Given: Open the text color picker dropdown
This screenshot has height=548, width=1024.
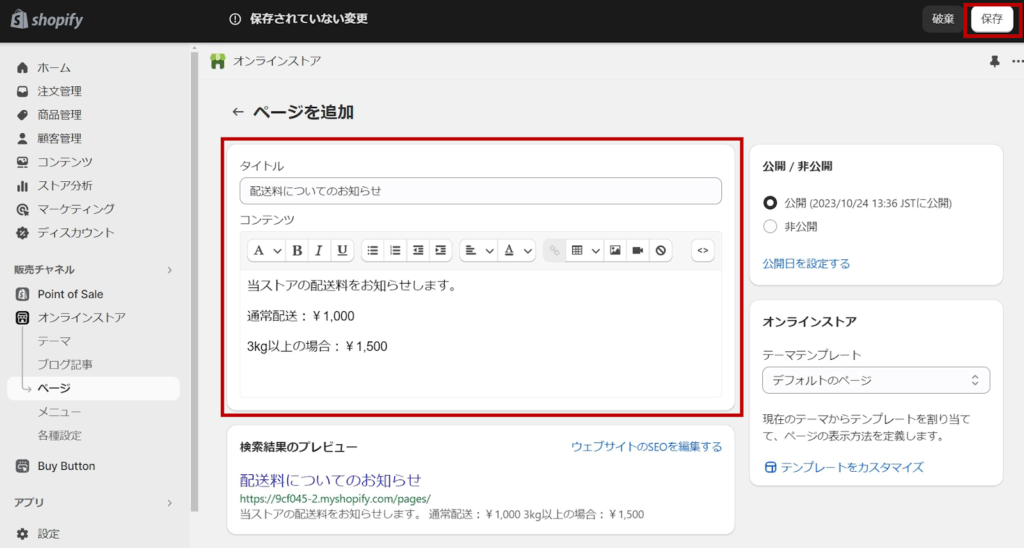Looking at the screenshot, I should coord(517,250).
